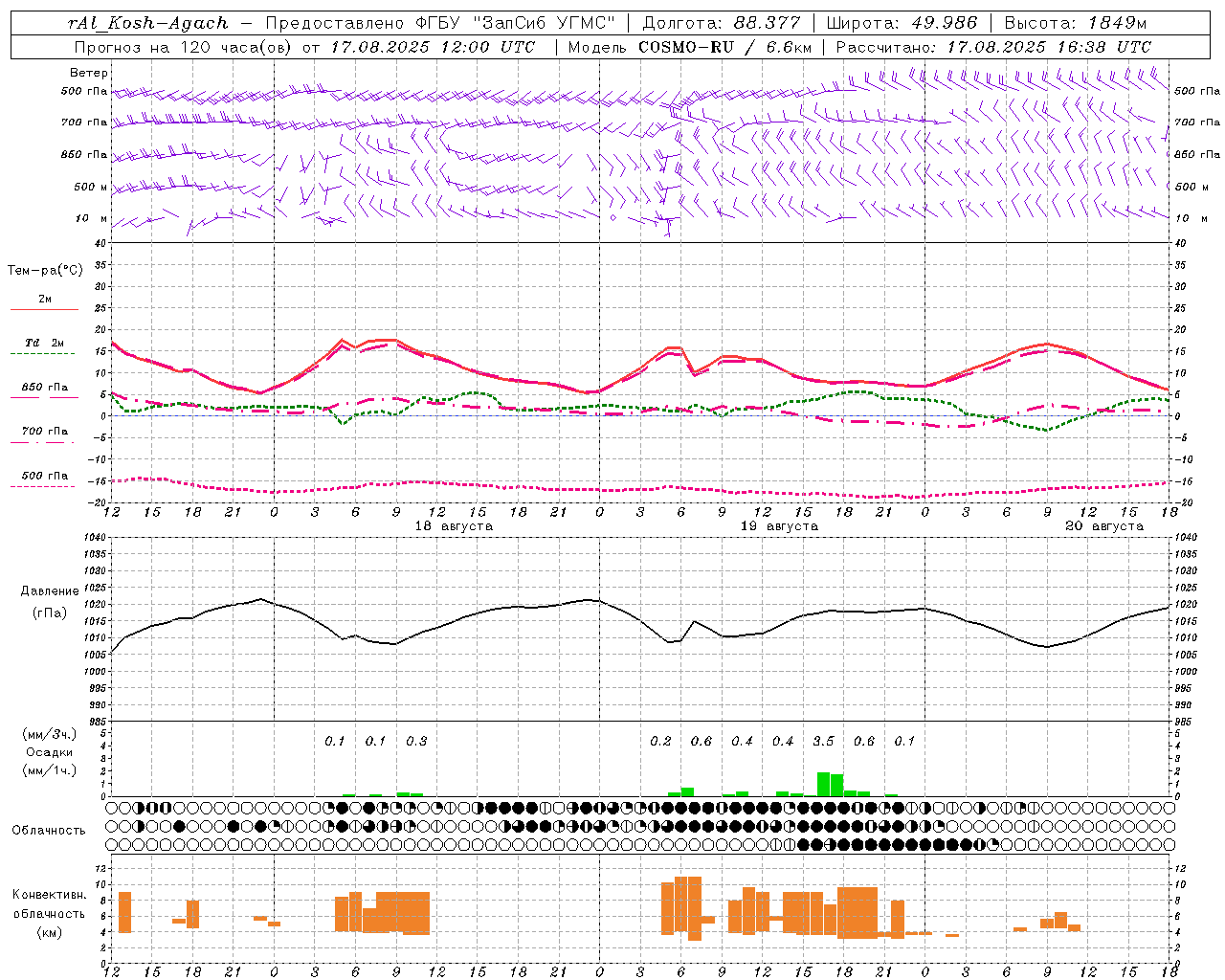Click the Тем-ра(°C) axis title
The width and height of the screenshot is (1225, 980).
click(x=45, y=271)
